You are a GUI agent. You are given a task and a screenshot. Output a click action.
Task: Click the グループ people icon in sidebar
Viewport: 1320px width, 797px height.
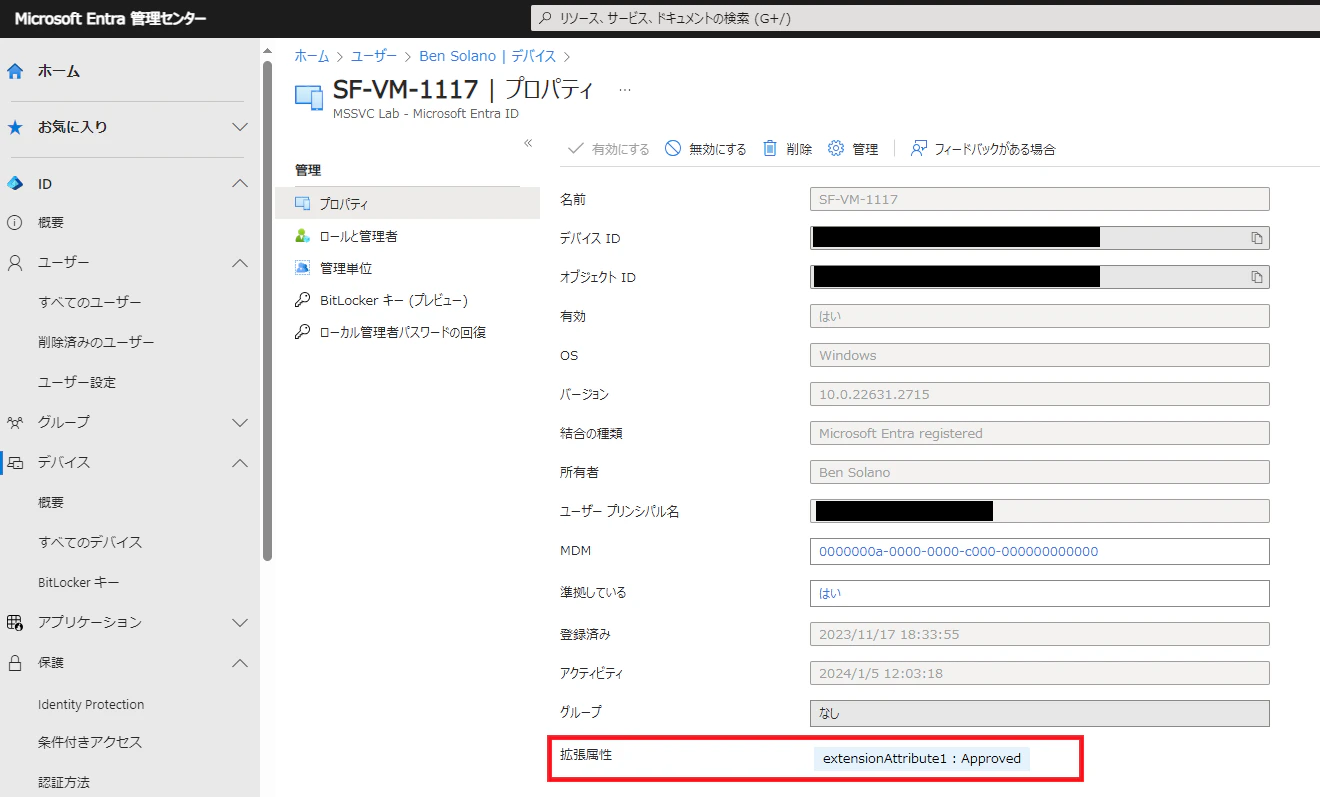15,423
